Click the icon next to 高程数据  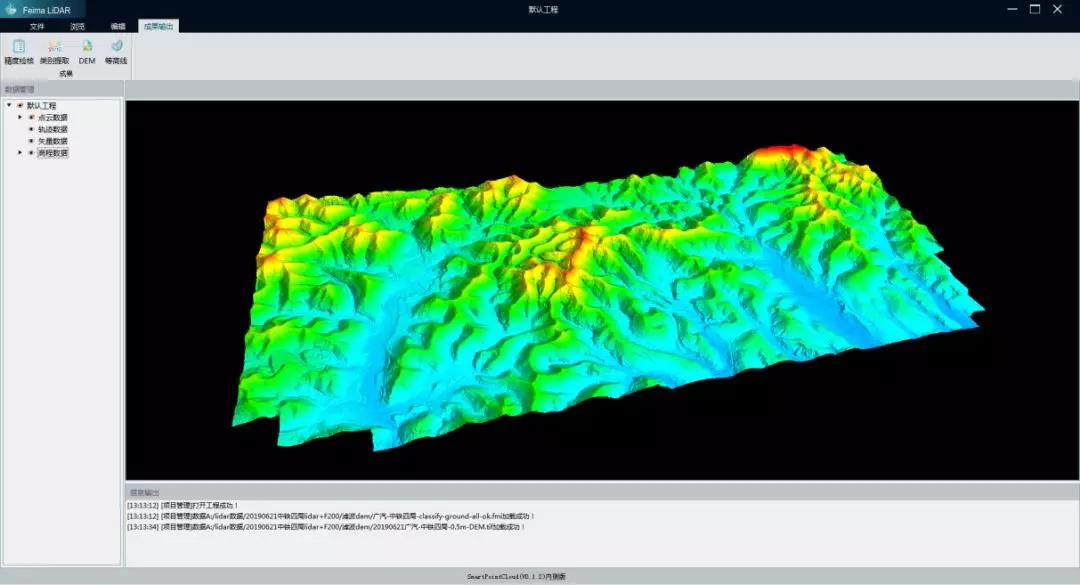point(31,153)
